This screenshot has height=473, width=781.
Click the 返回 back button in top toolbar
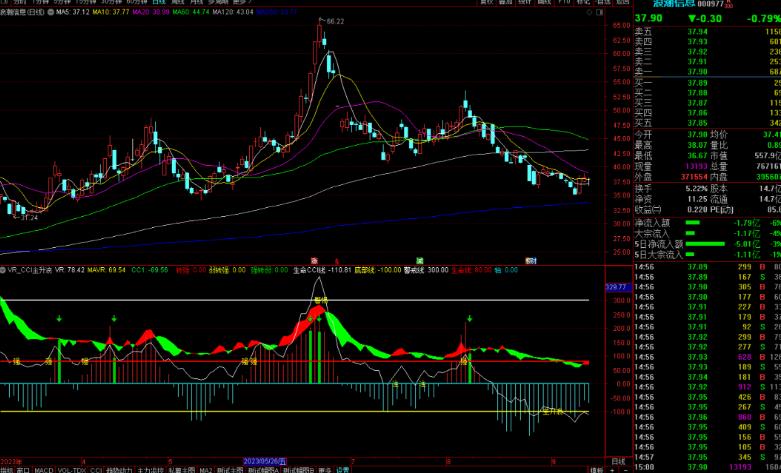click(x=623, y=2)
